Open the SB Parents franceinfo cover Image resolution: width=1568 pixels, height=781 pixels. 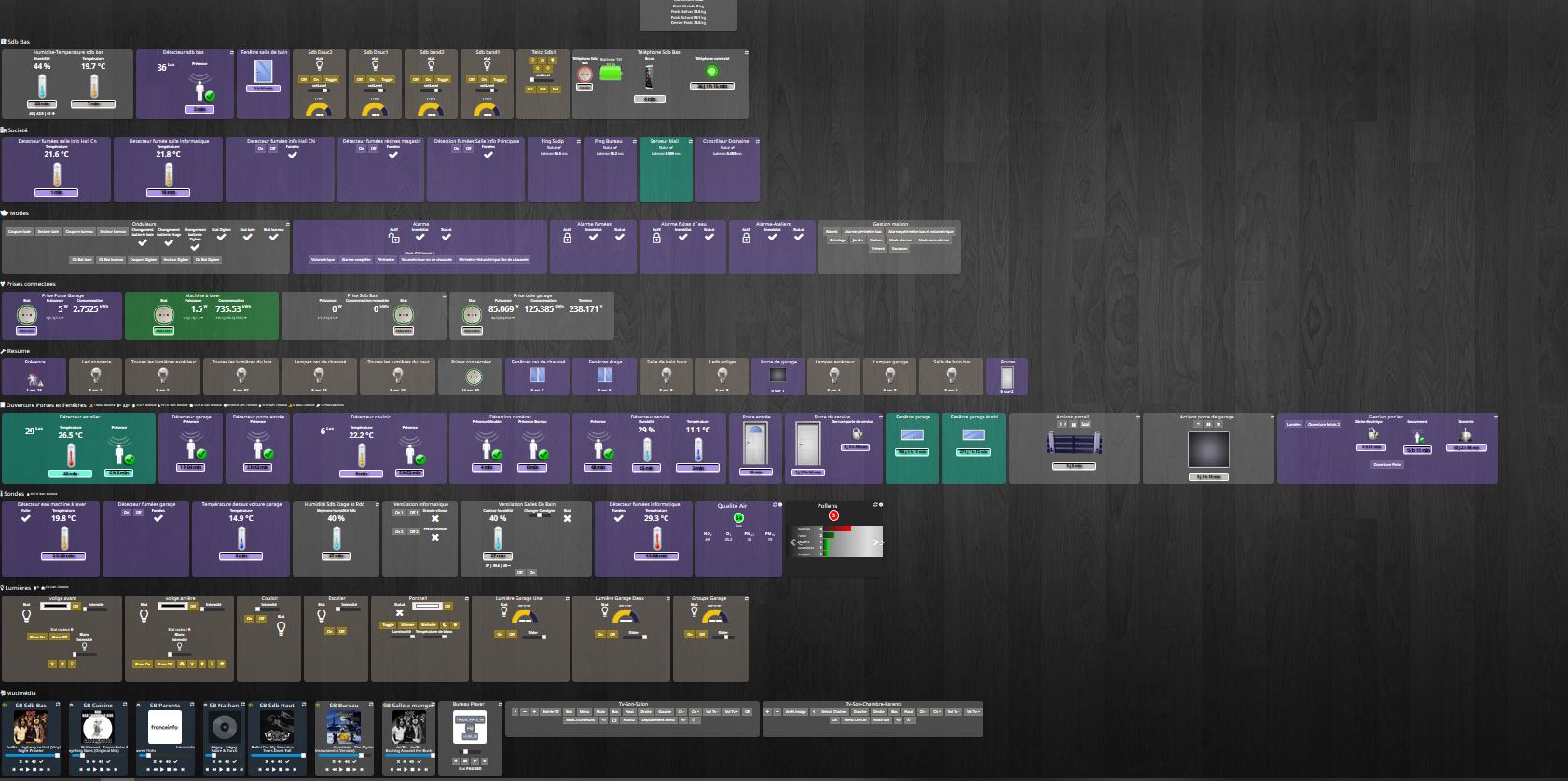click(x=165, y=727)
